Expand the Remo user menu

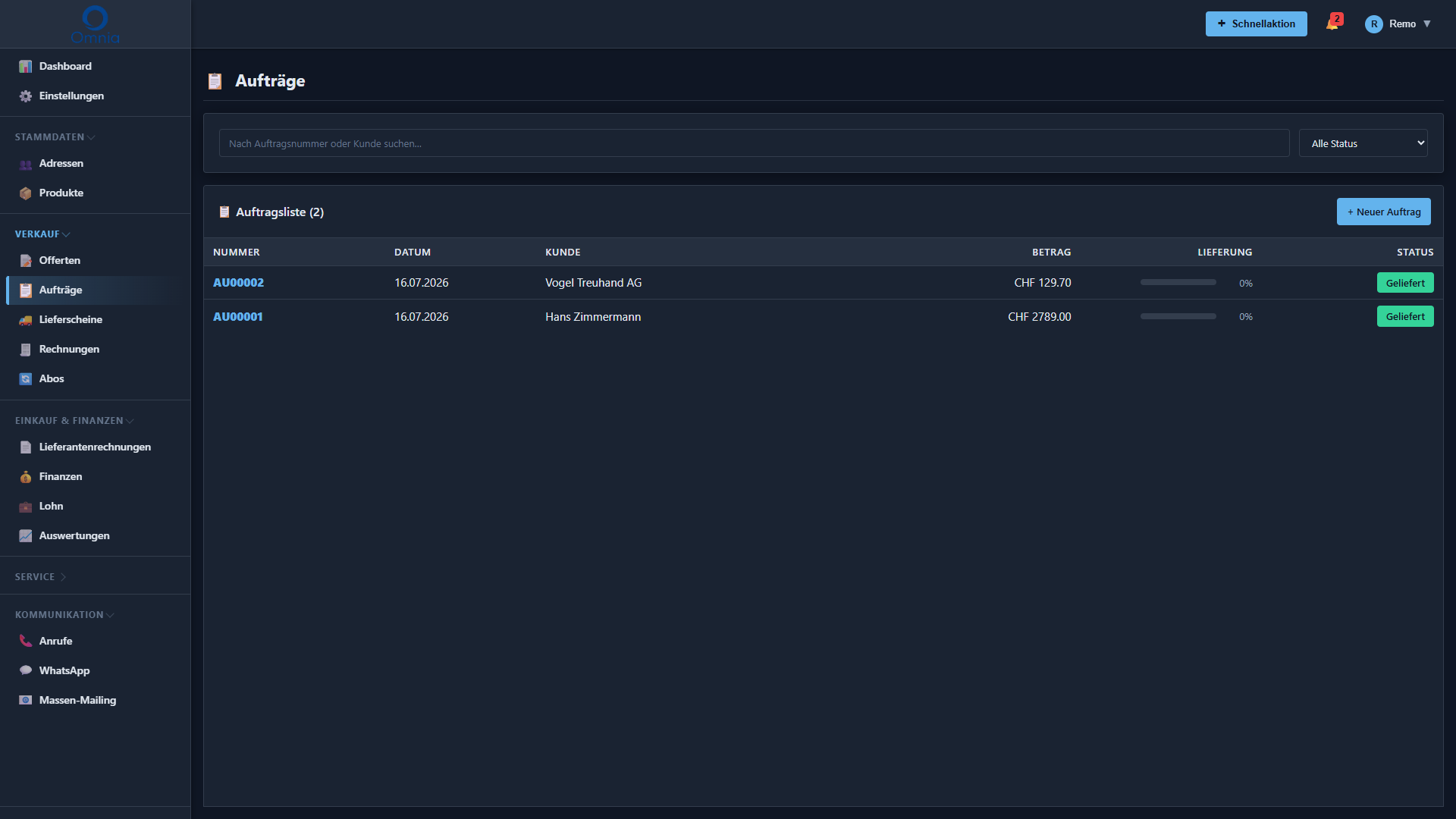tap(1398, 24)
